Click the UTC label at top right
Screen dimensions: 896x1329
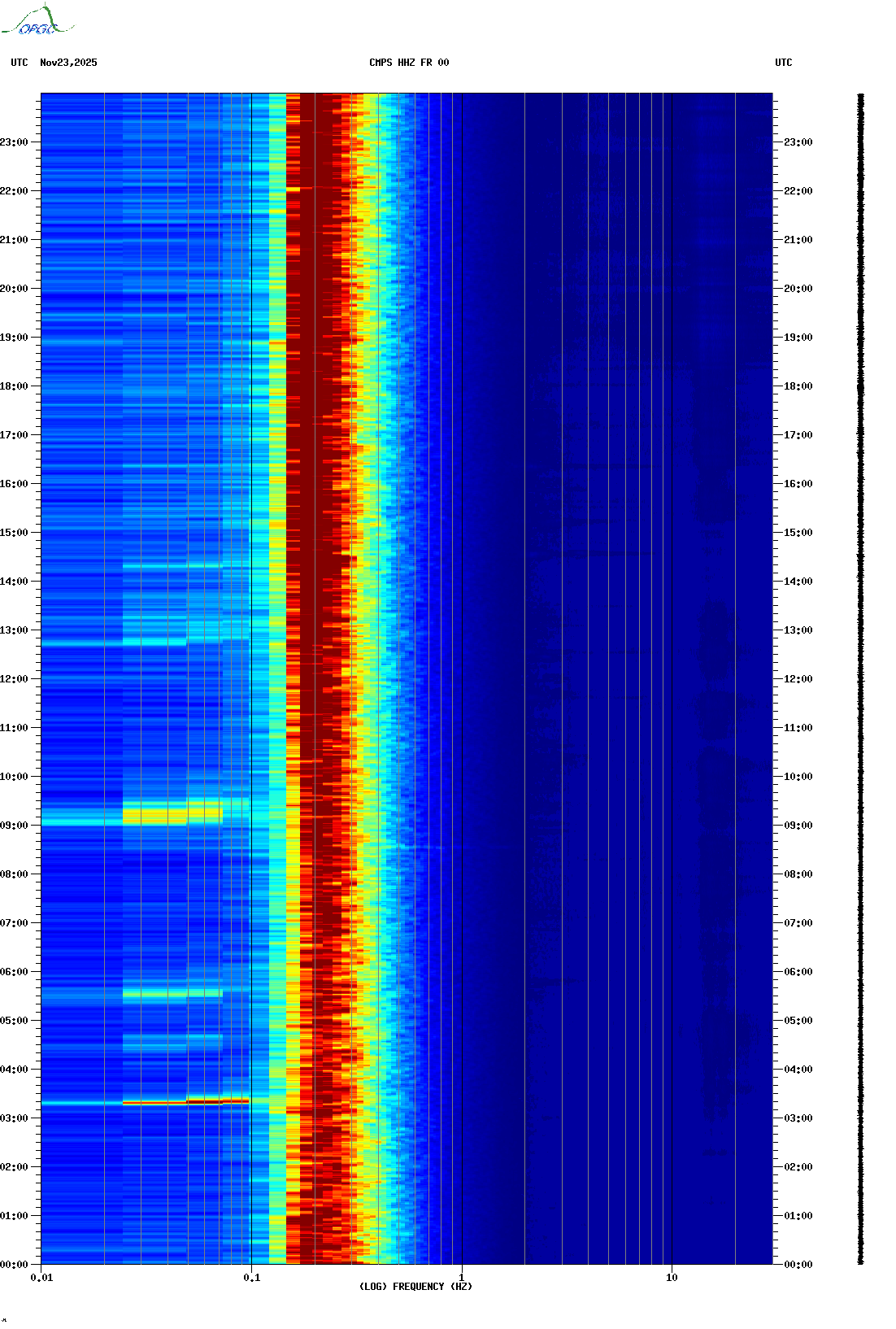(783, 63)
